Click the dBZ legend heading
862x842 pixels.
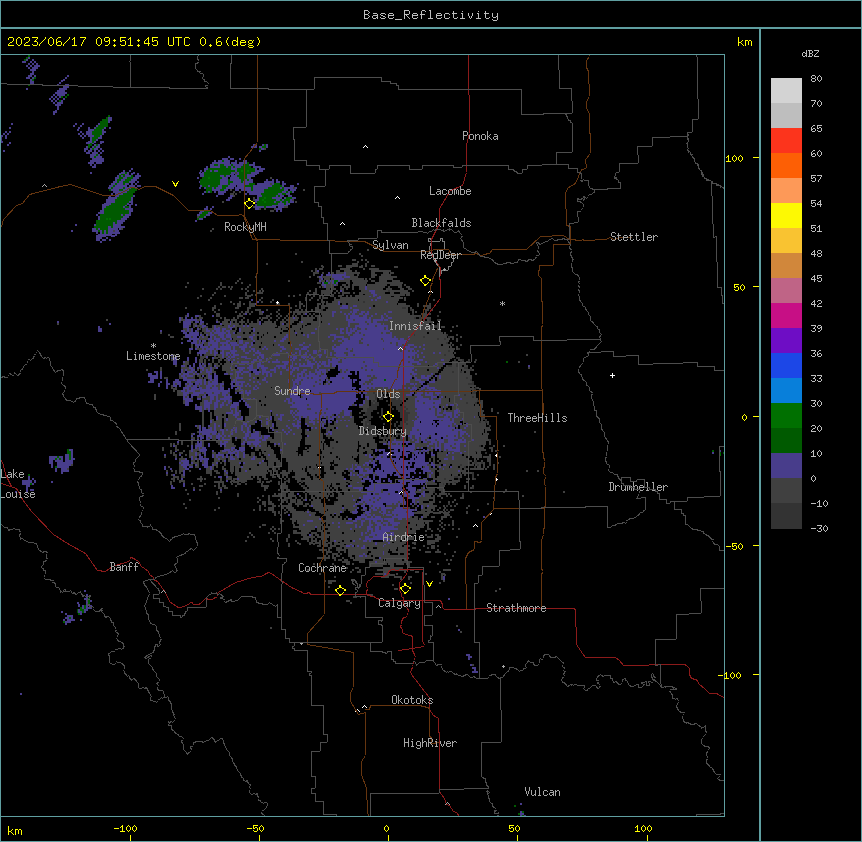[810, 53]
